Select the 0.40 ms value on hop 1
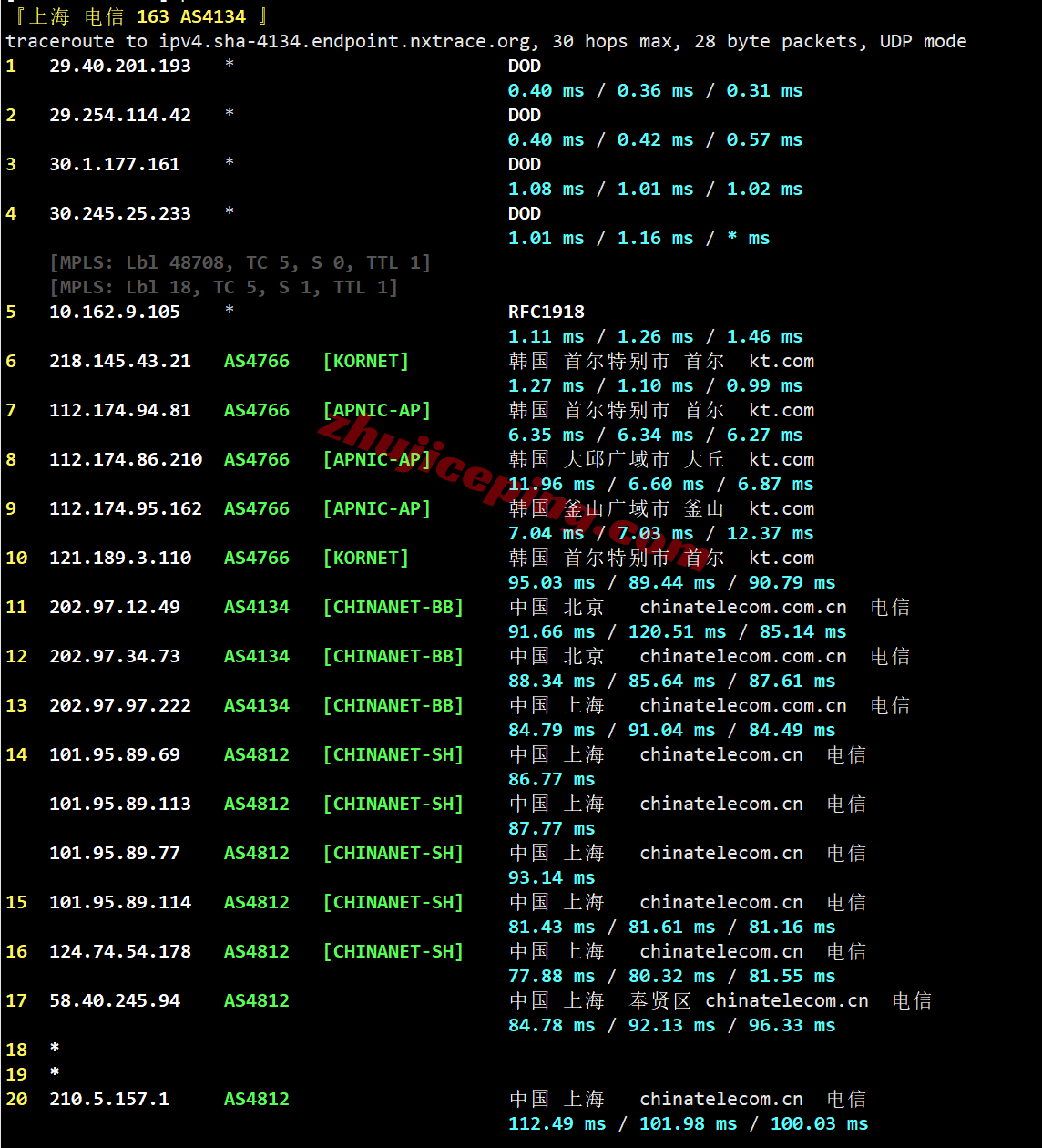Image resolution: width=1042 pixels, height=1148 pixels. tap(547, 90)
